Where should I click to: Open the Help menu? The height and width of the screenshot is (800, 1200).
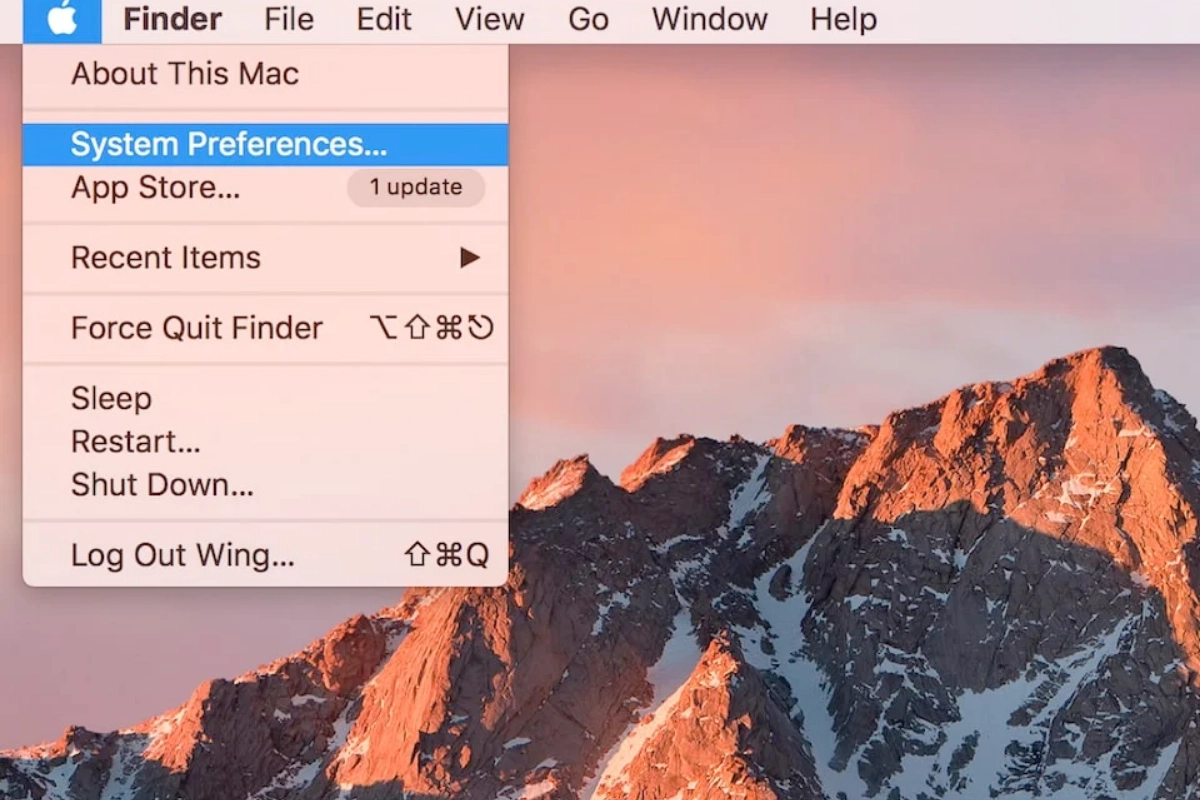pyautogui.click(x=843, y=20)
